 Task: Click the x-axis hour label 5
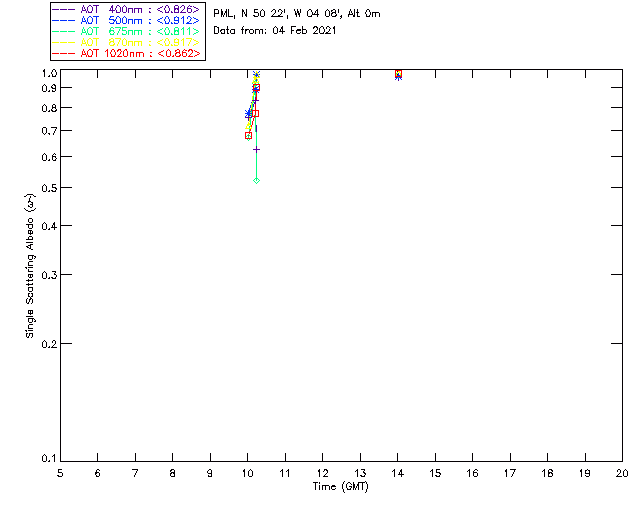tap(60, 473)
